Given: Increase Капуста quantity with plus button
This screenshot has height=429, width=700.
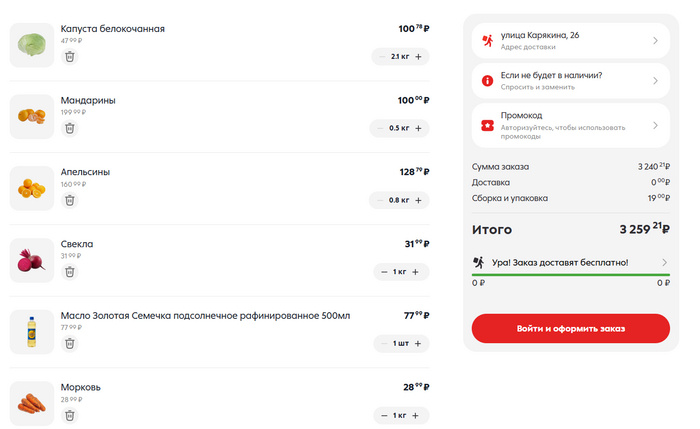Looking at the screenshot, I should coord(419,57).
